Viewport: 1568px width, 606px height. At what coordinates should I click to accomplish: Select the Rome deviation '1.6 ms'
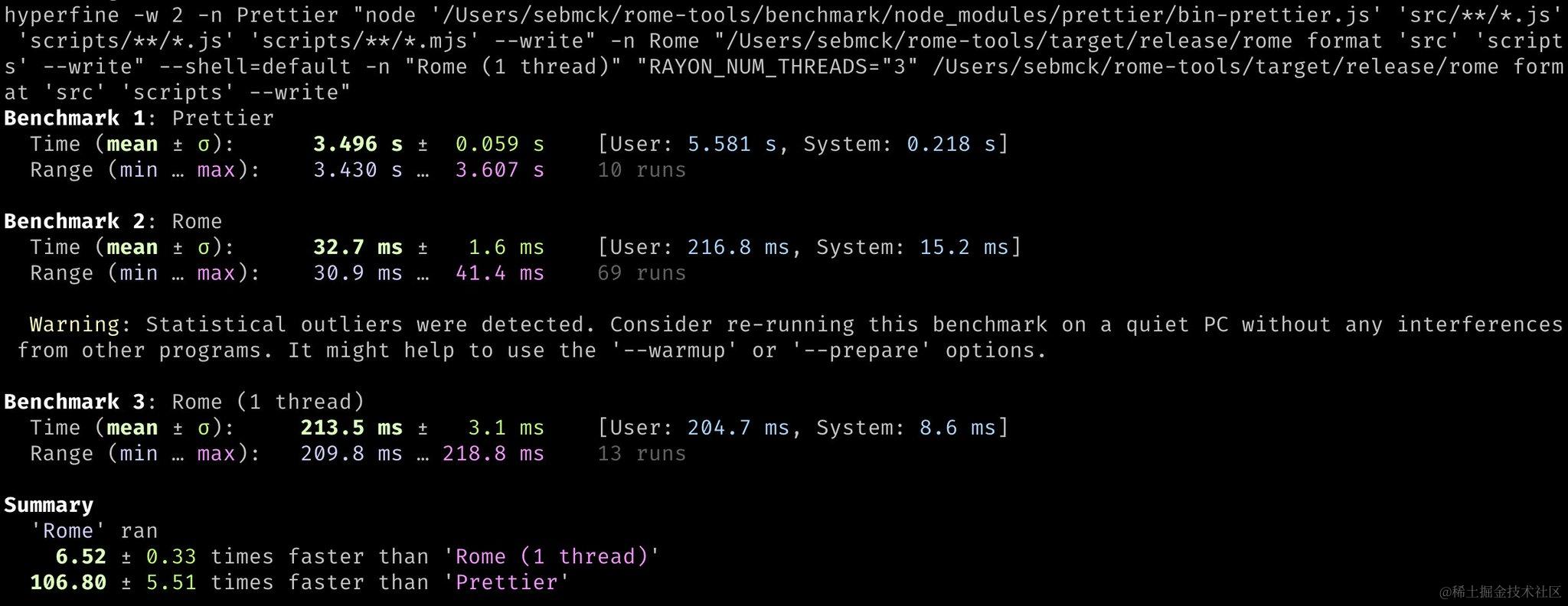tap(506, 247)
